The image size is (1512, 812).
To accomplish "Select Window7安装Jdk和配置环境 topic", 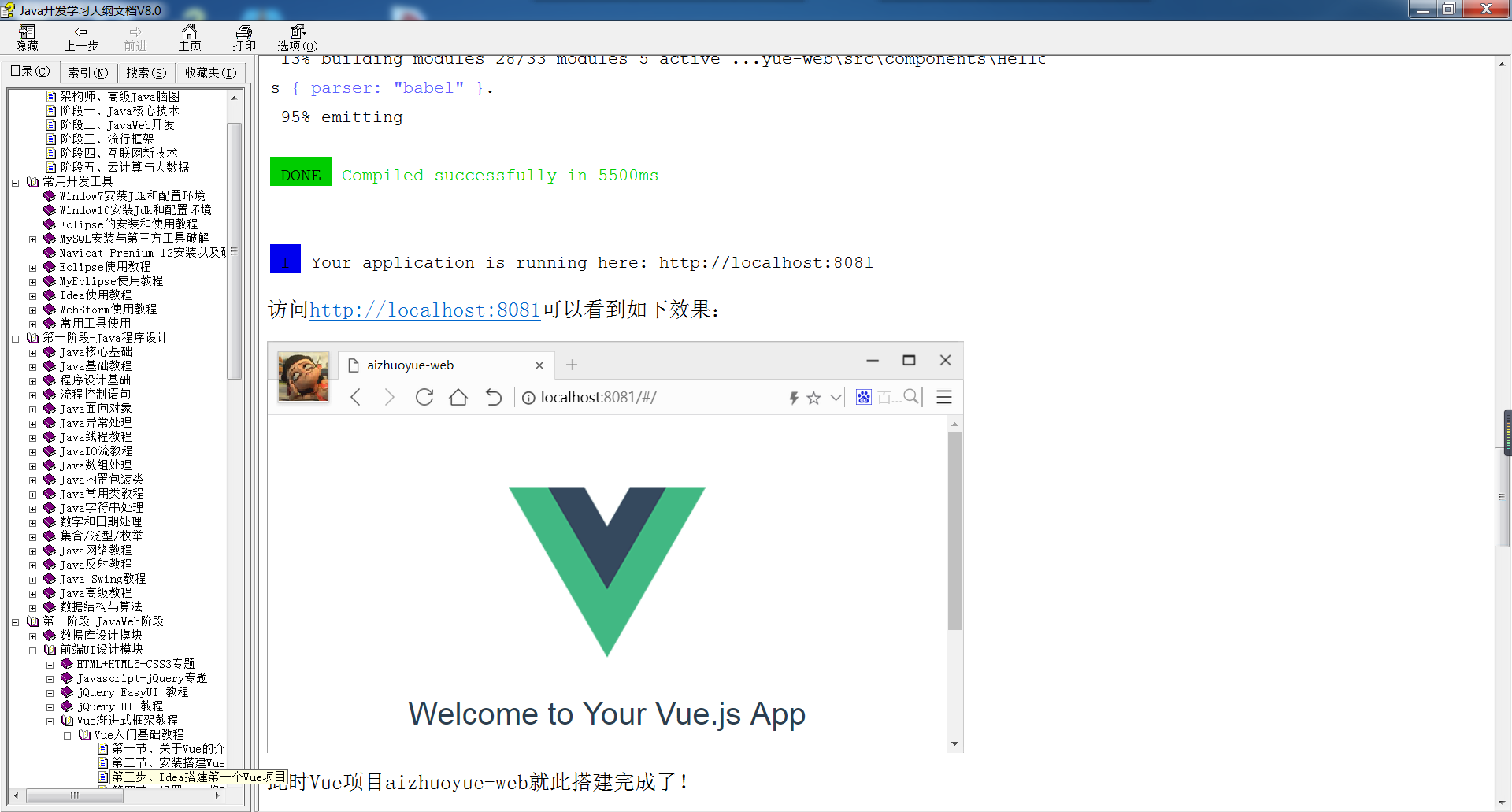I will 132,195.
